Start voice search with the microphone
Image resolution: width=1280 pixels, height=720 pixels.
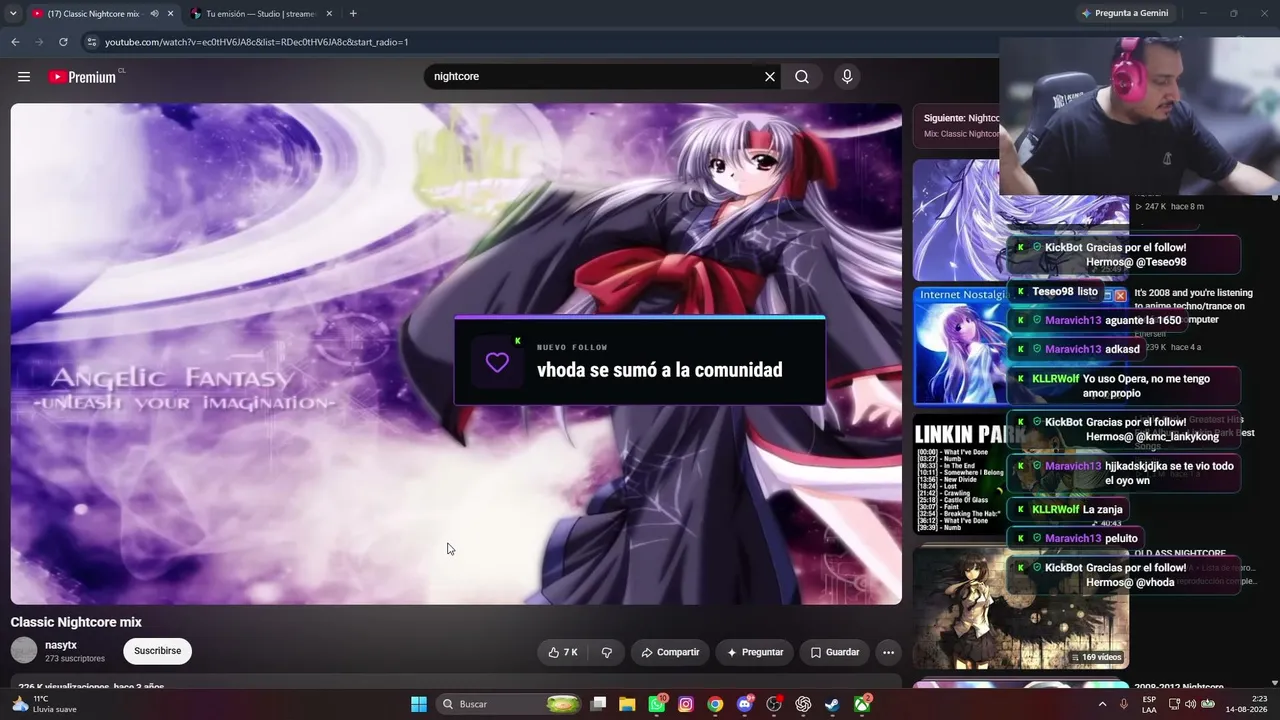click(847, 77)
